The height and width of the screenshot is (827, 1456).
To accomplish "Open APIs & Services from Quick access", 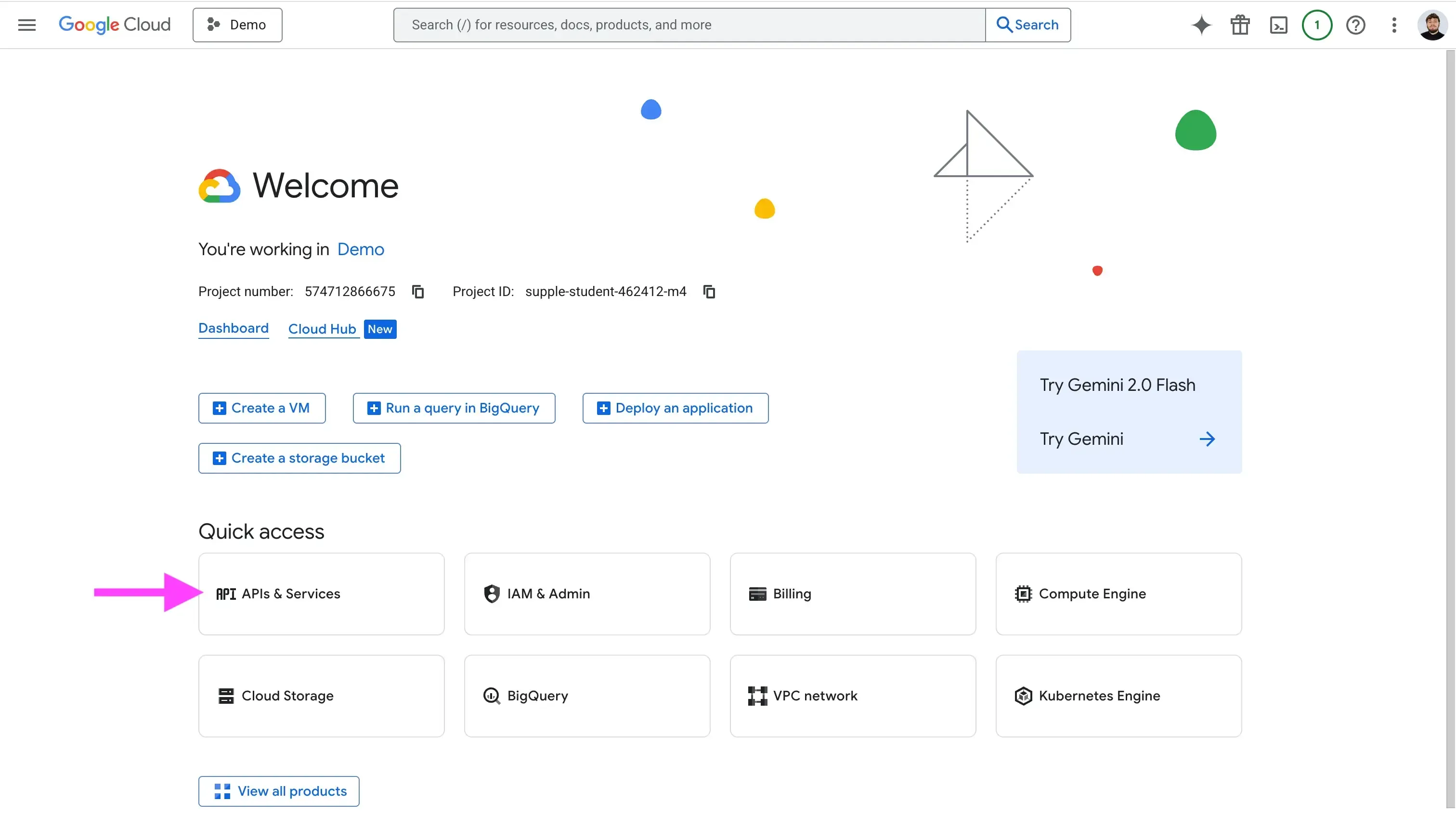I will pyautogui.click(x=321, y=594).
